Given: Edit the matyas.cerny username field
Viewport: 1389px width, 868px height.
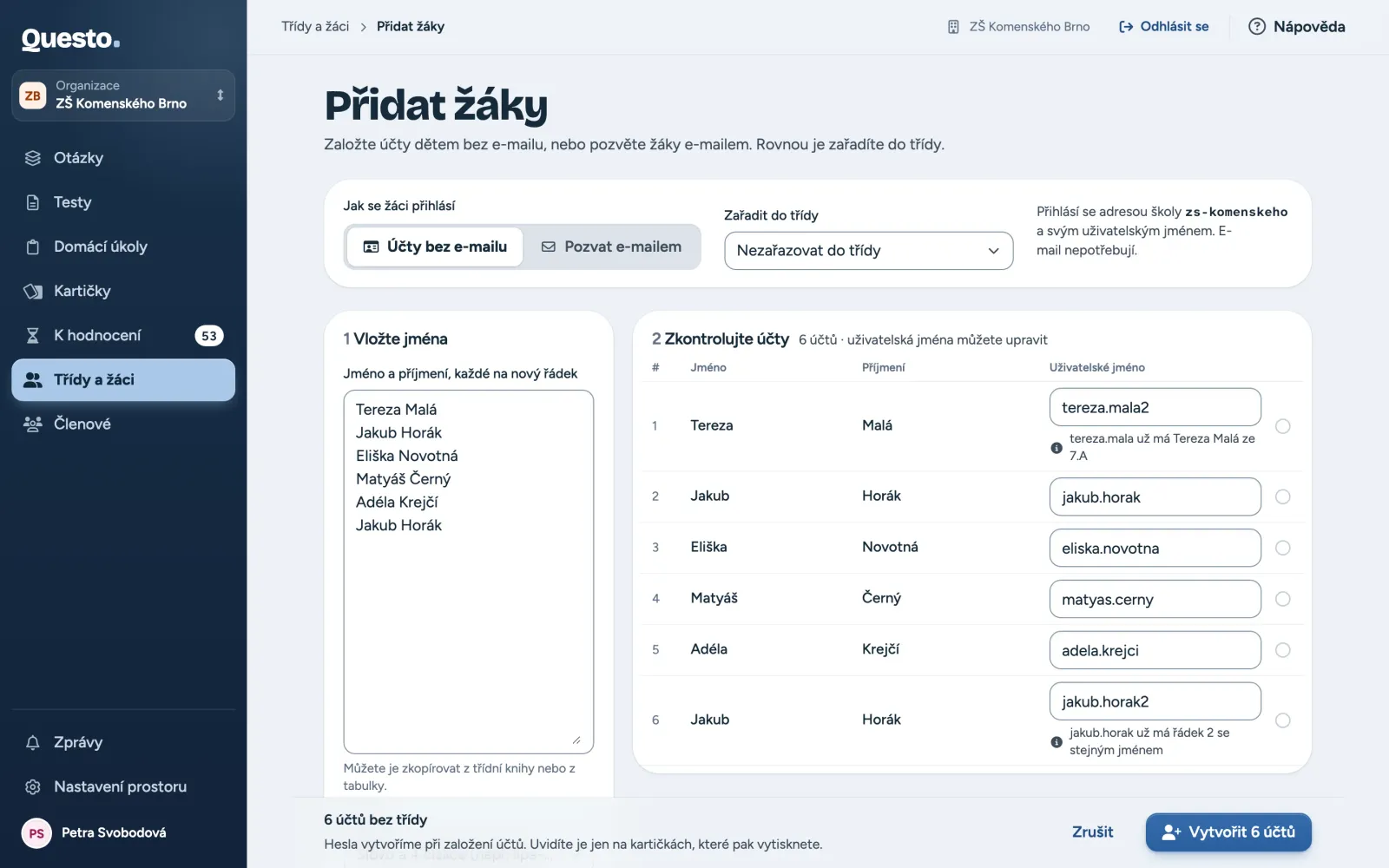Looking at the screenshot, I should tap(1155, 599).
